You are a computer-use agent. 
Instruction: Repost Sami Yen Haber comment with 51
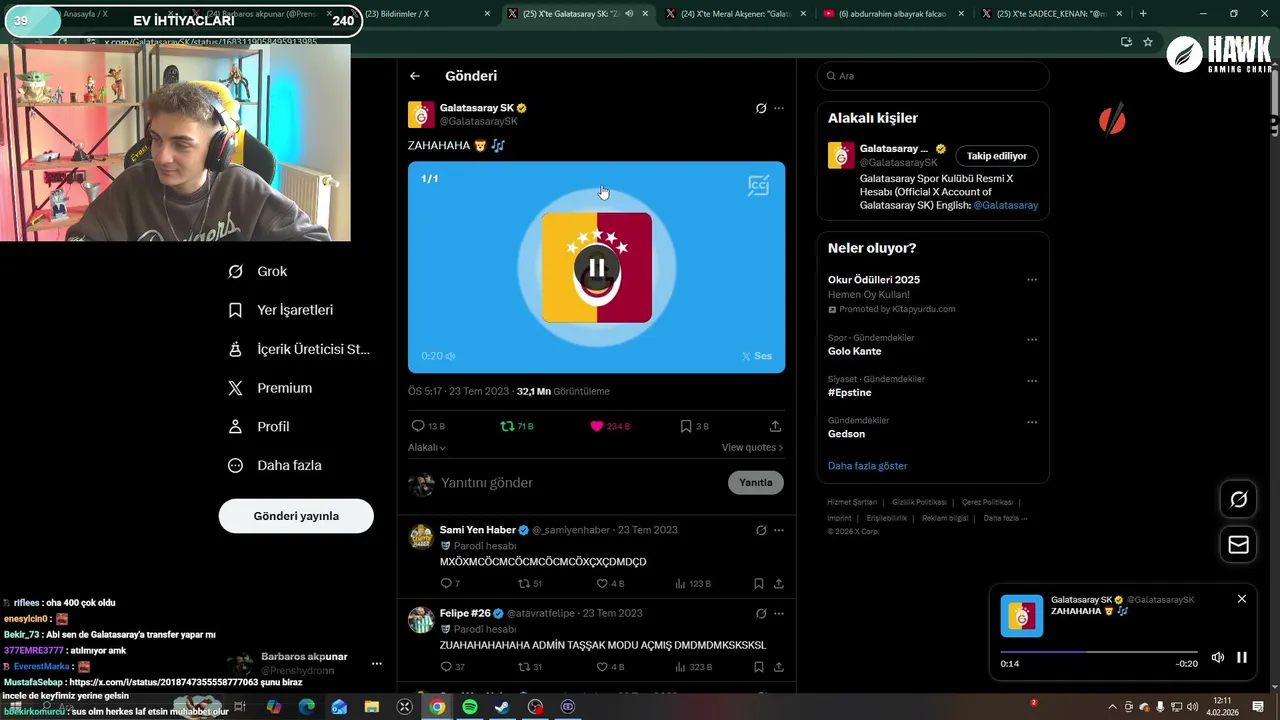[x=530, y=584]
